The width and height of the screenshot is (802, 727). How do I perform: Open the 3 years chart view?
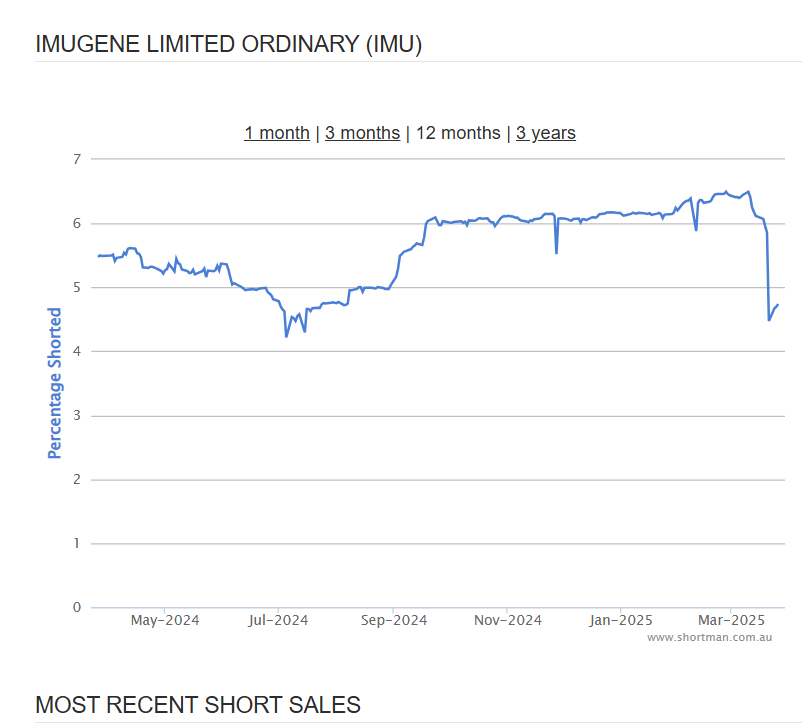[546, 133]
